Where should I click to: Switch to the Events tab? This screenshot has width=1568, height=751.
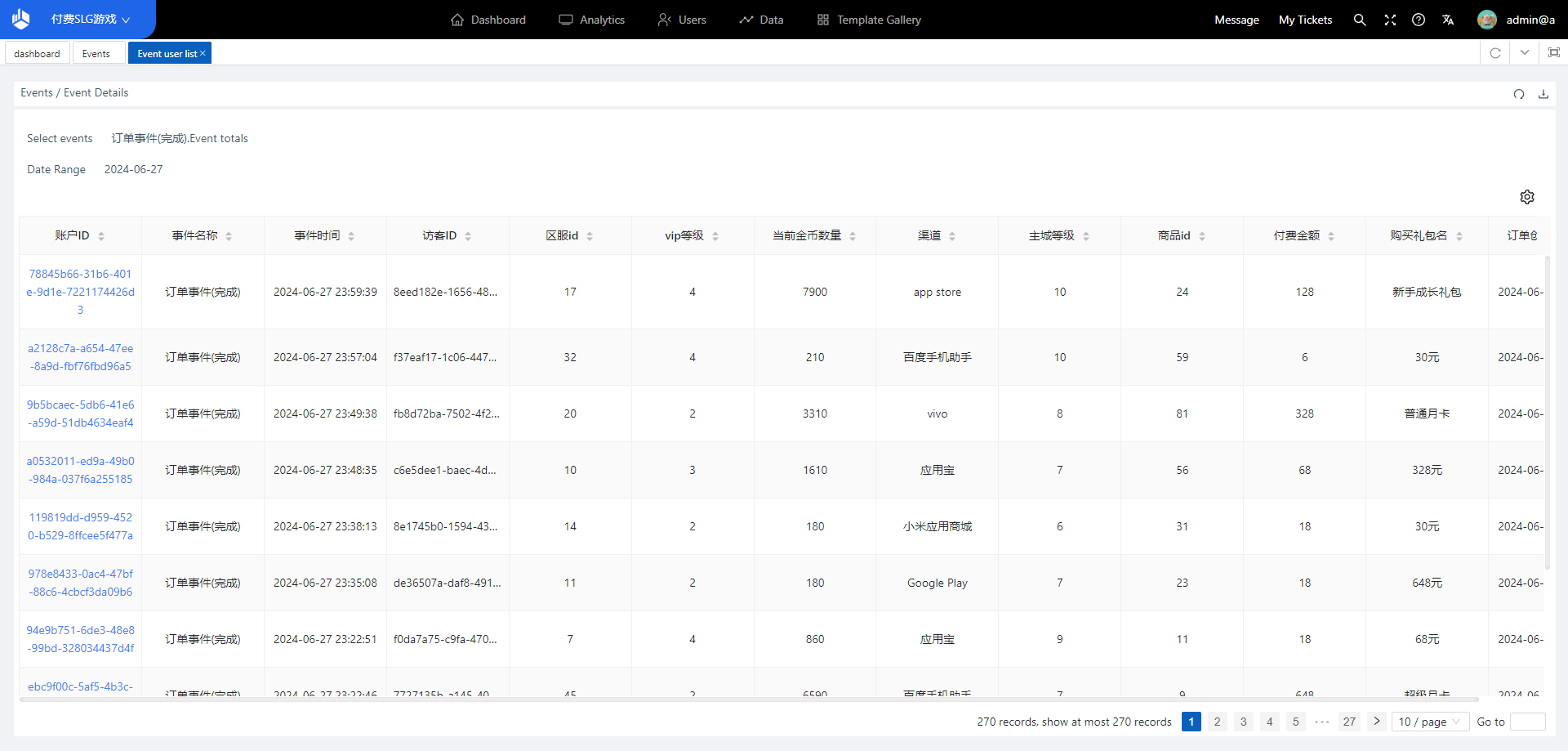pyautogui.click(x=96, y=53)
